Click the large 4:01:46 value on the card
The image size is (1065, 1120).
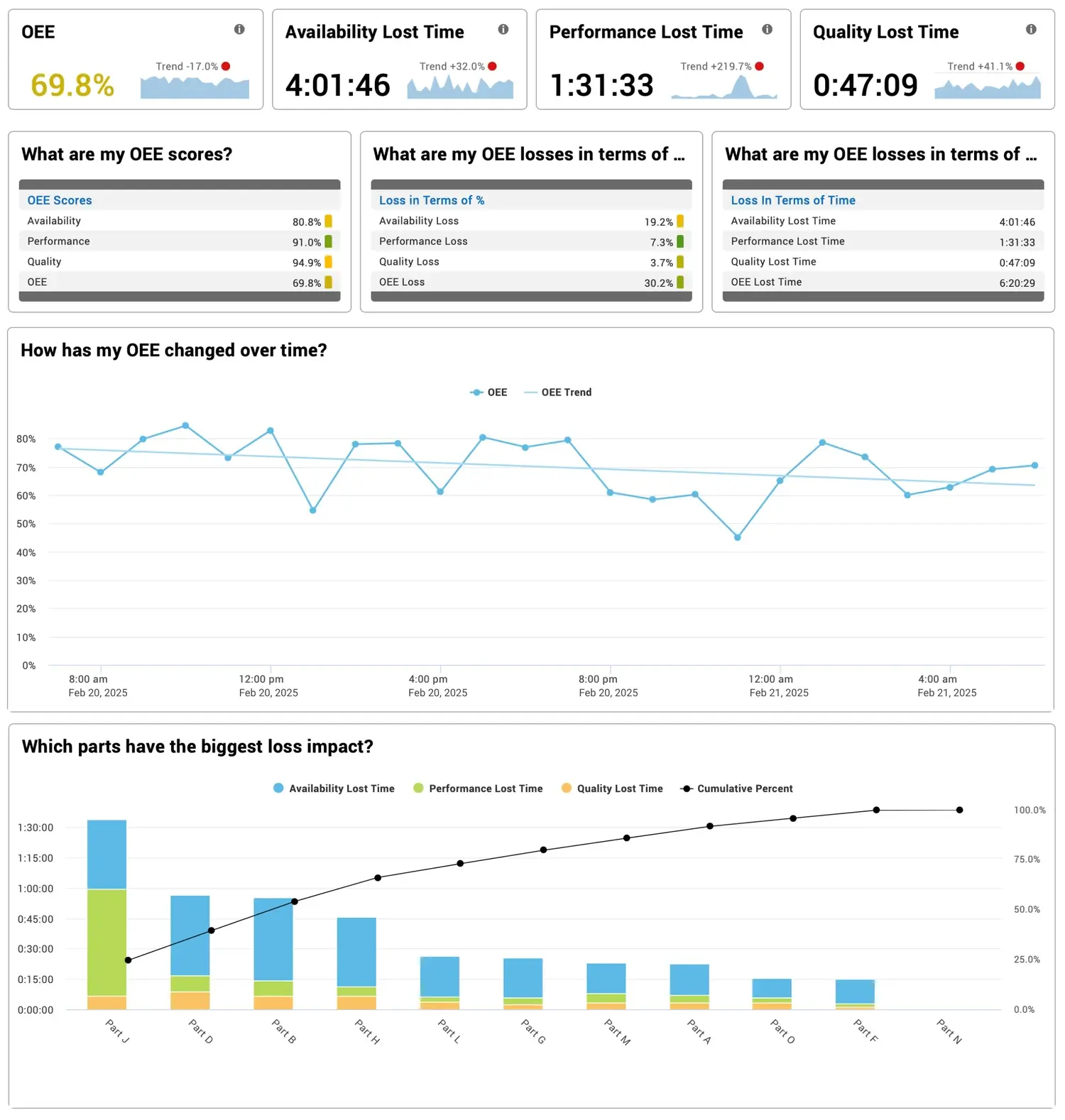[x=338, y=85]
